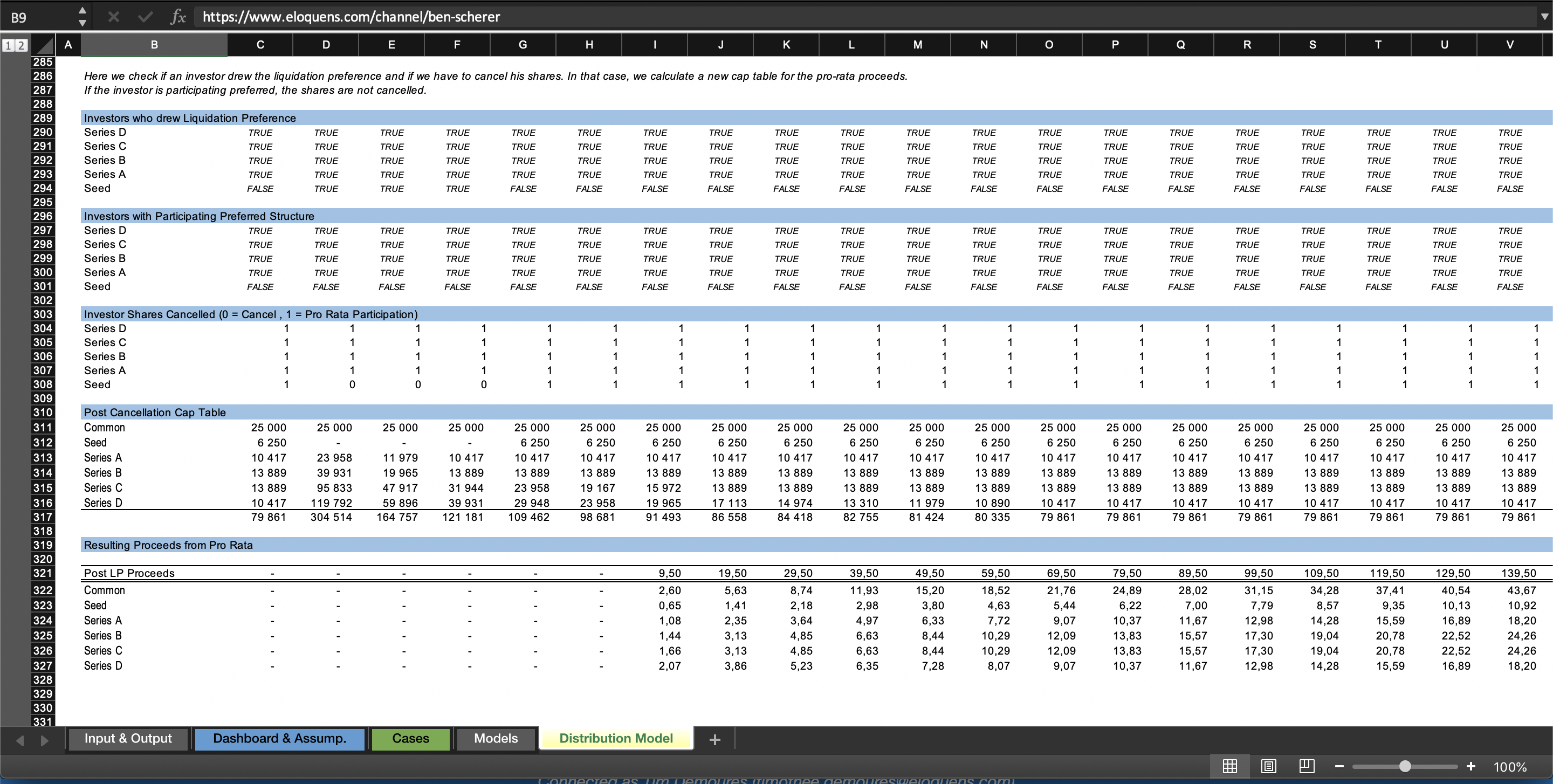
Task: Click 'Investors with Participating Preferred Structure' heading
Action: 199,216
